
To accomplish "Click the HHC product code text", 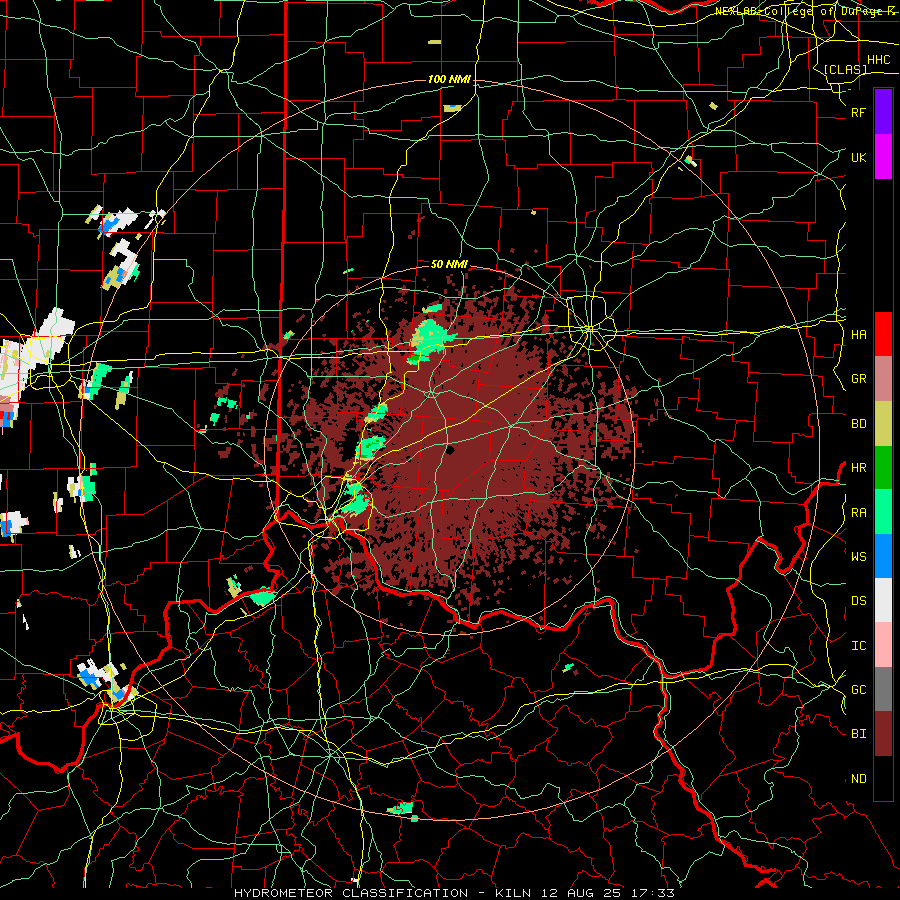I will [879, 60].
